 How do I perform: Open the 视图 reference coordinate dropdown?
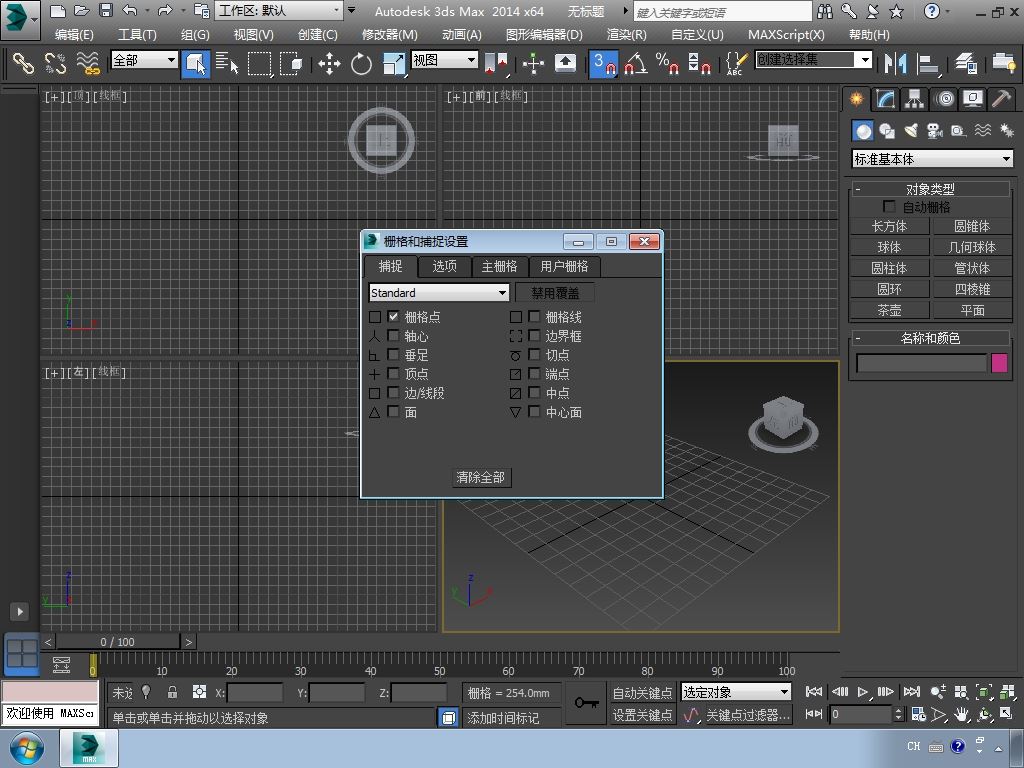pos(444,60)
